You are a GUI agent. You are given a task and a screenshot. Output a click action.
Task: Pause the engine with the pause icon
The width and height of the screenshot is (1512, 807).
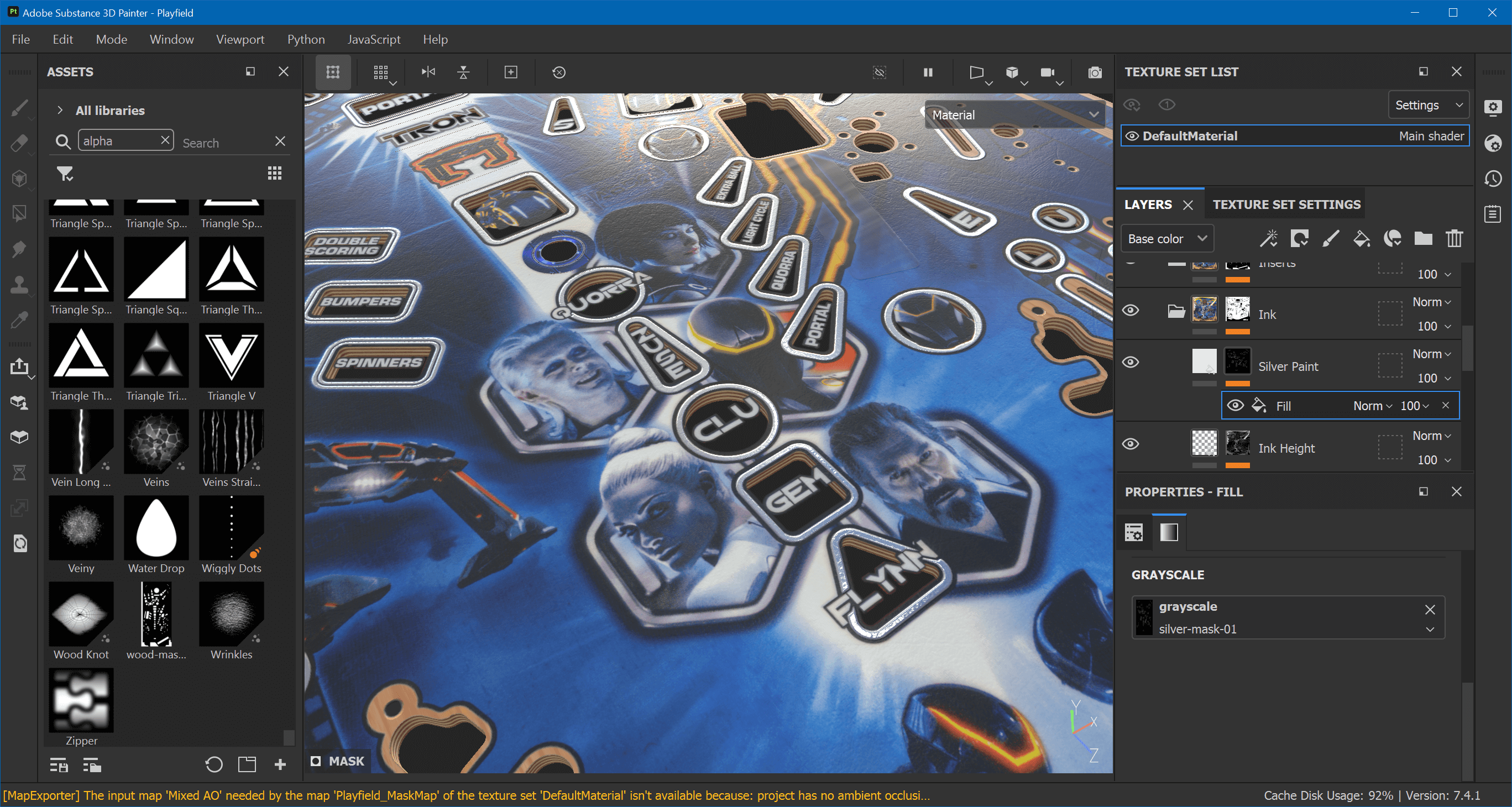coord(928,72)
